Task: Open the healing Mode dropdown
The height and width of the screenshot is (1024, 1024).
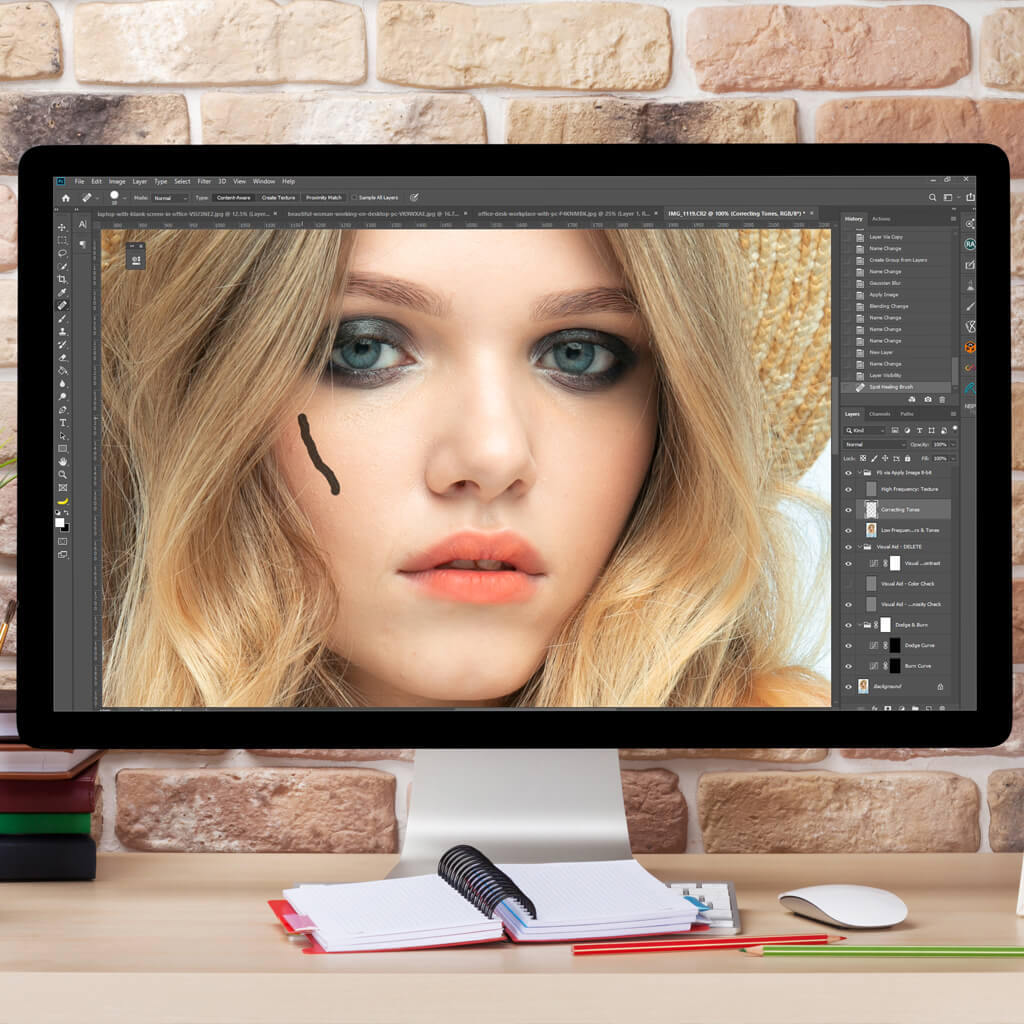Action: pos(168,198)
